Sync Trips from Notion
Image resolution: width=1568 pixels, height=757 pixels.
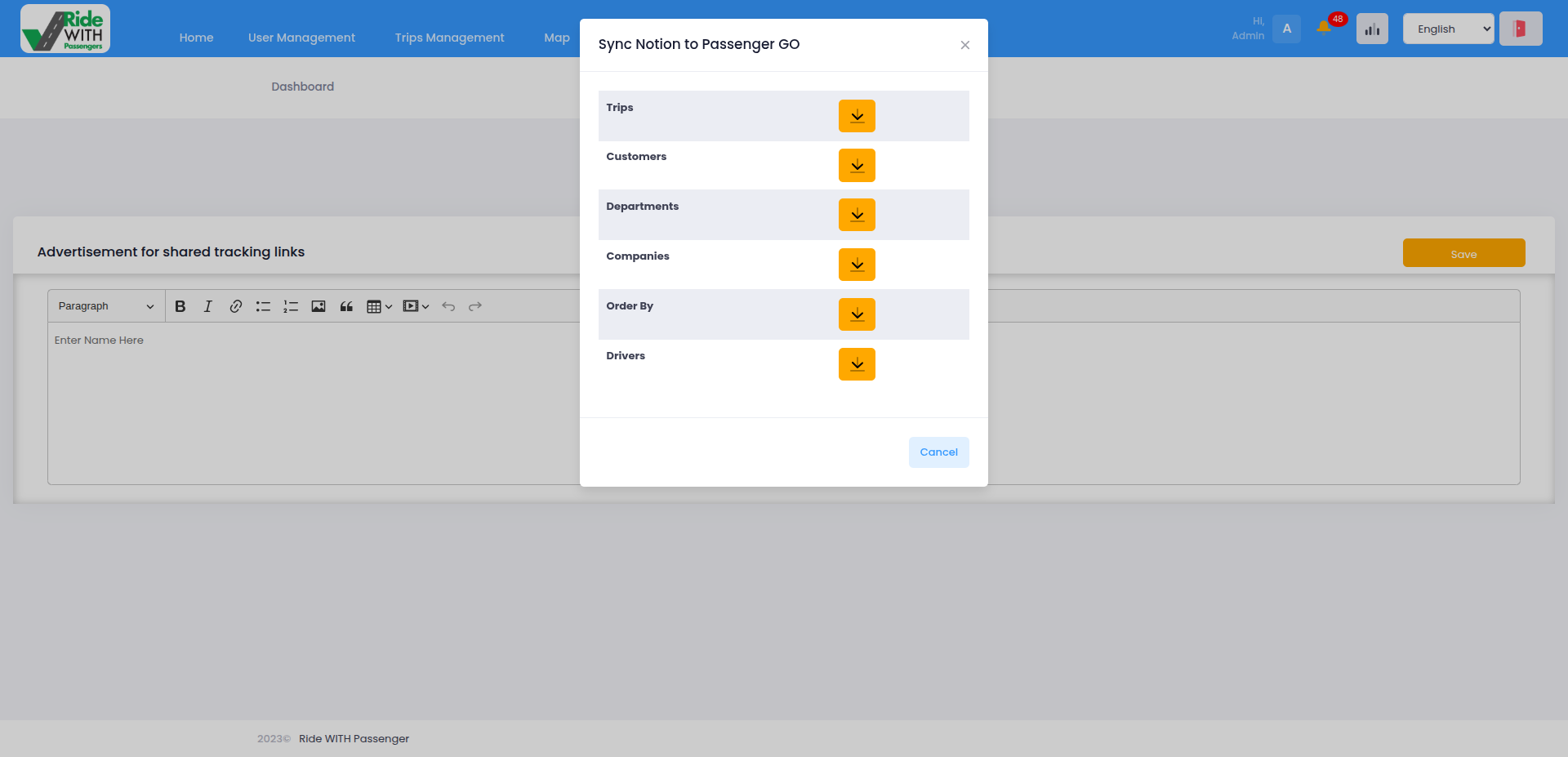[856, 115]
